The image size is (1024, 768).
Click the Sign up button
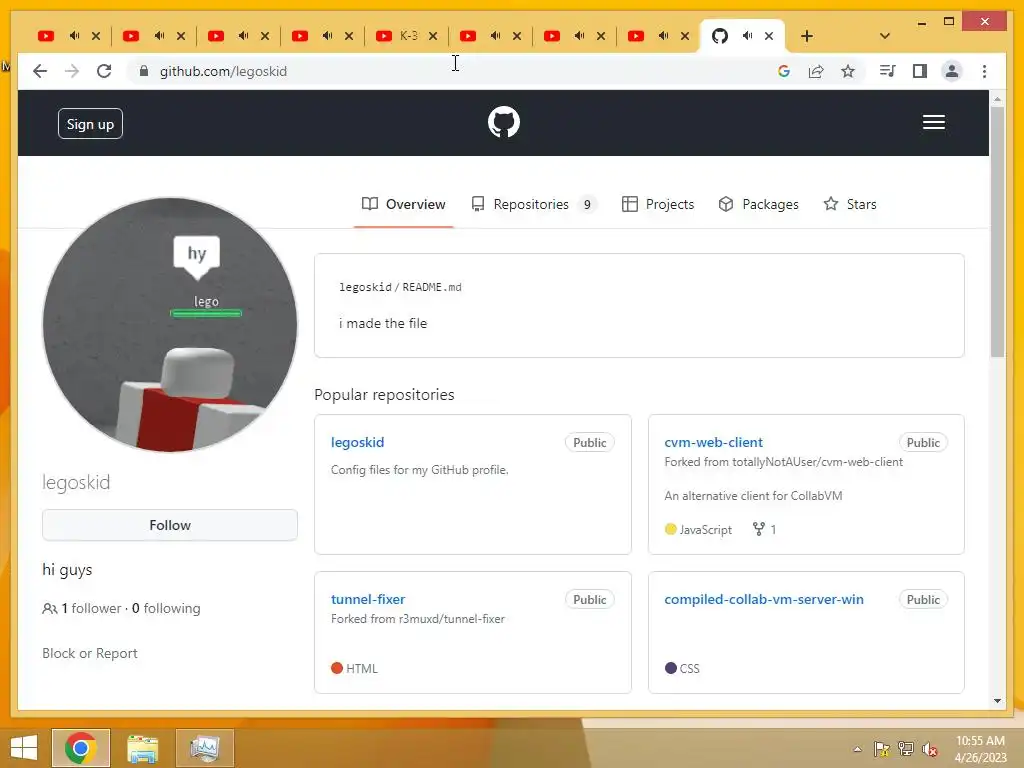click(90, 123)
